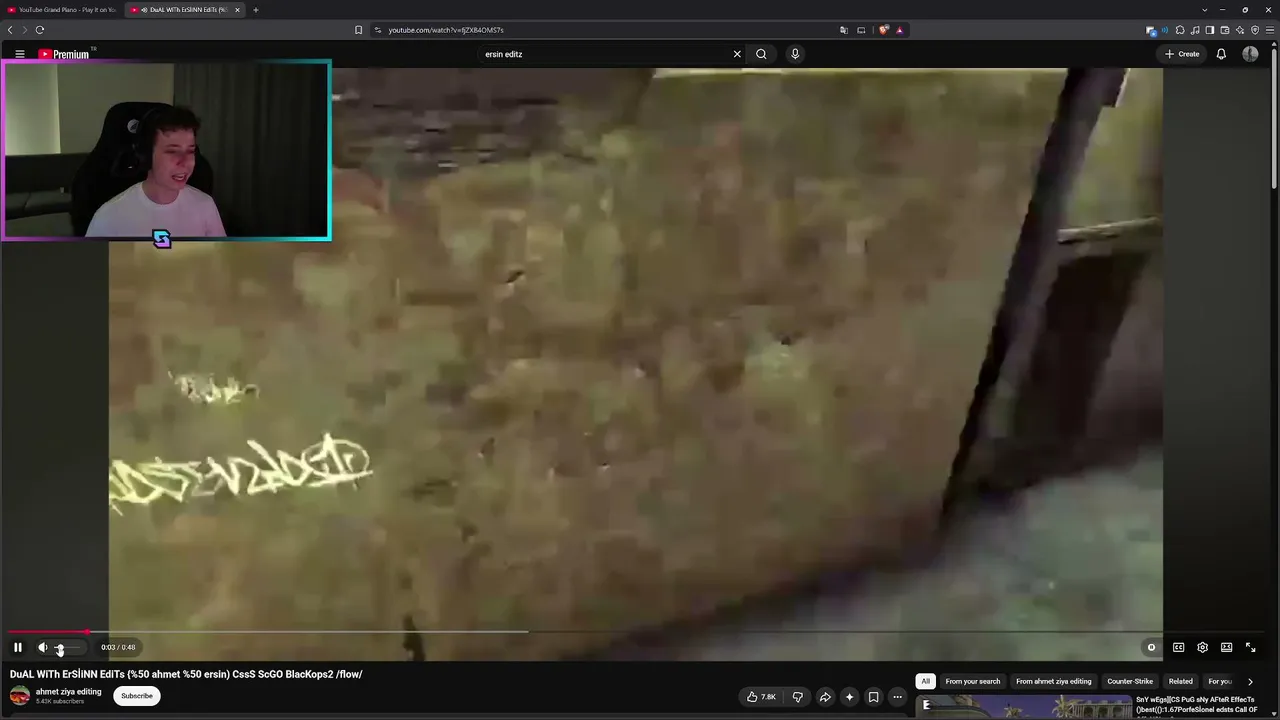The width and height of the screenshot is (1280, 720).
Task: Bookmark this page in the browser
Action: pyautogui.click(x=358, y=30)
